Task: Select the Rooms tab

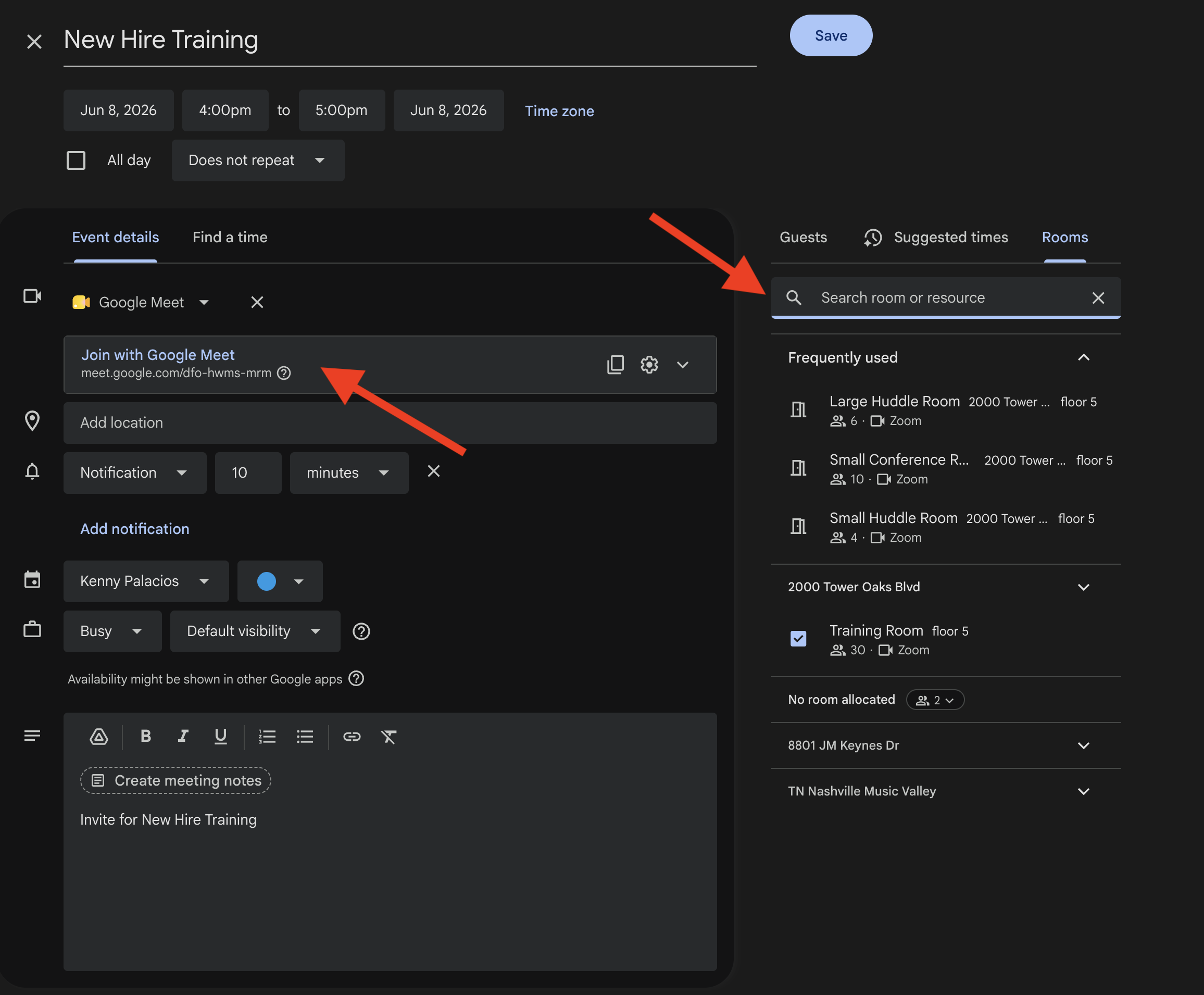Action: [1065, 237]
